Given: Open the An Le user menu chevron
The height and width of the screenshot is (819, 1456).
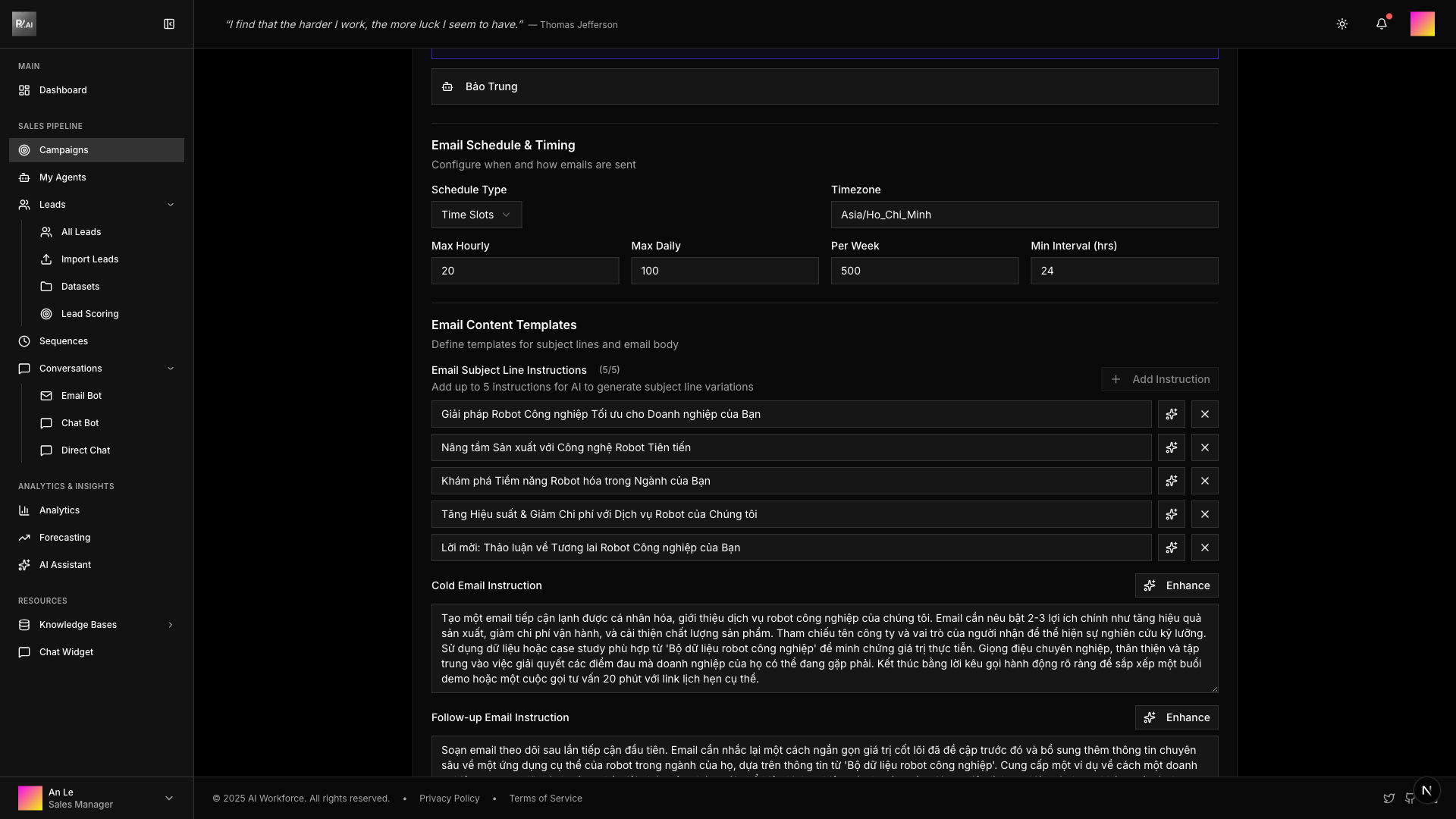Looking at the screenshot, I should [x=168, y=798].
